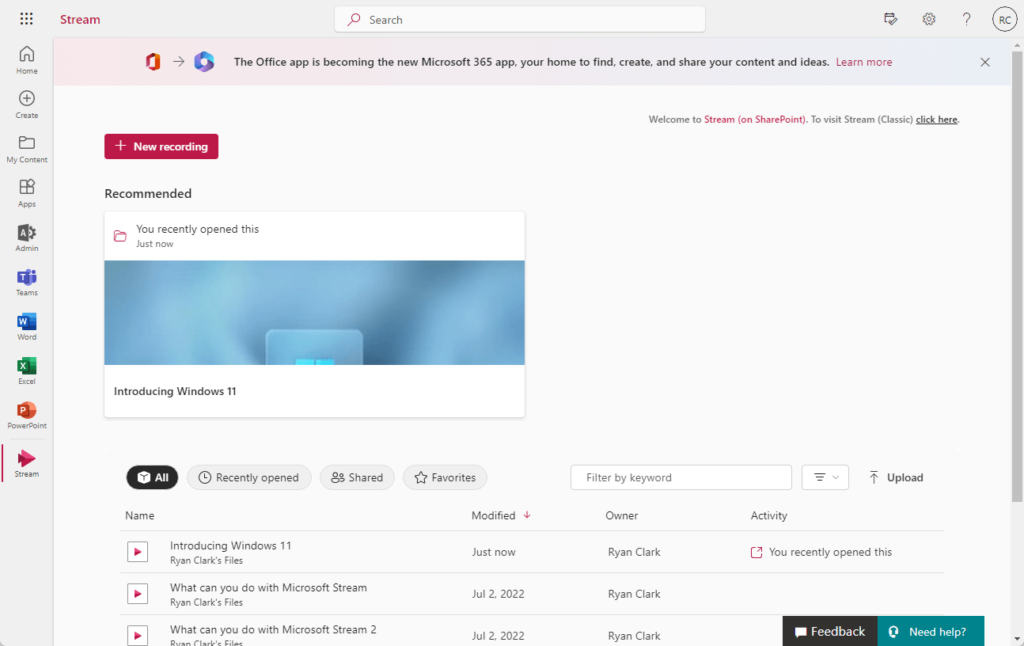Screen dimensions: 1024x646
Task: Click the Modified sort arrow icon
Action: pos(527,515)
